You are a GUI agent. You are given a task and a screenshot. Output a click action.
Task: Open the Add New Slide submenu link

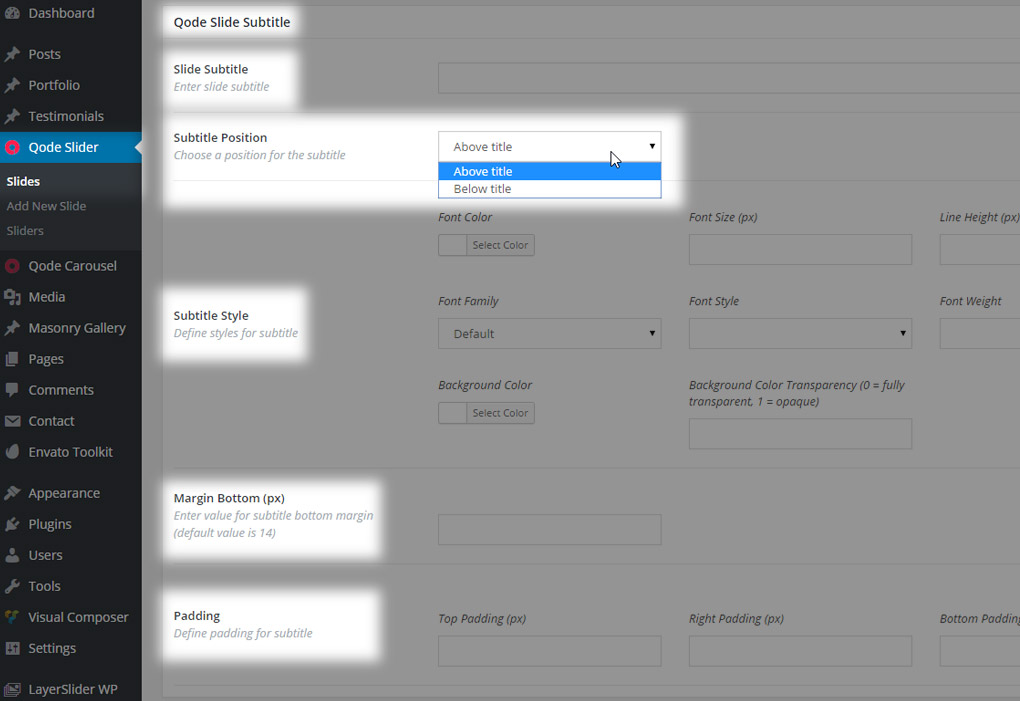tap(46, 206)
